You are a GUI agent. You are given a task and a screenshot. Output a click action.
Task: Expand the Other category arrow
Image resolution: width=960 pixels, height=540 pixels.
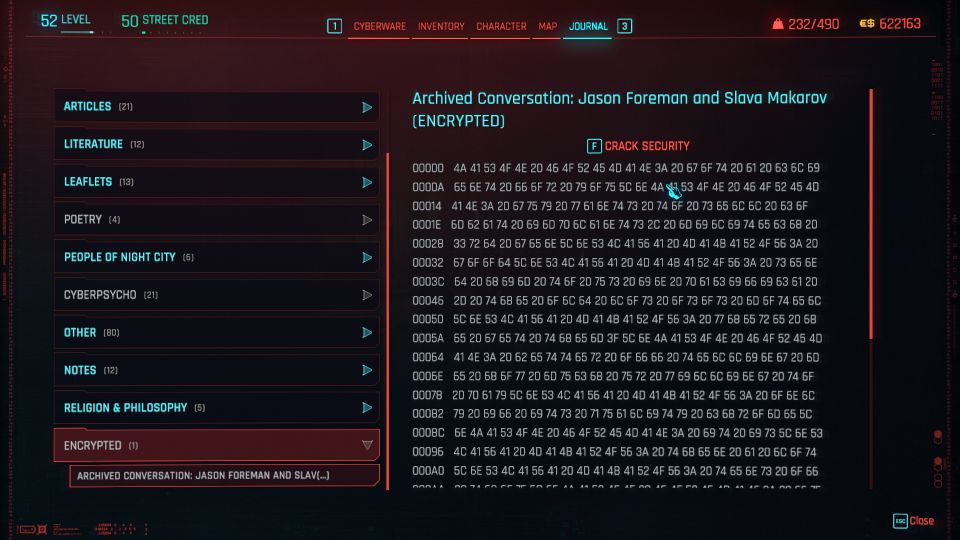coord(367,332)
